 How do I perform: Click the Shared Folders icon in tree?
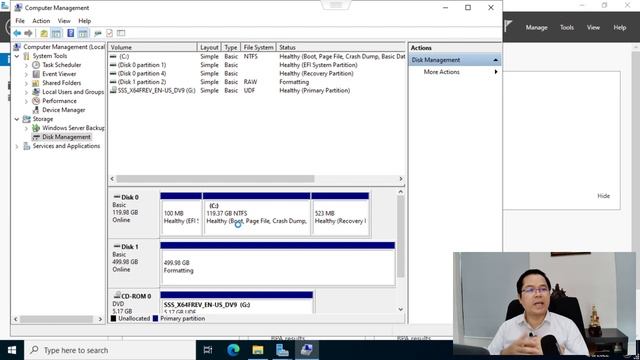36,83
